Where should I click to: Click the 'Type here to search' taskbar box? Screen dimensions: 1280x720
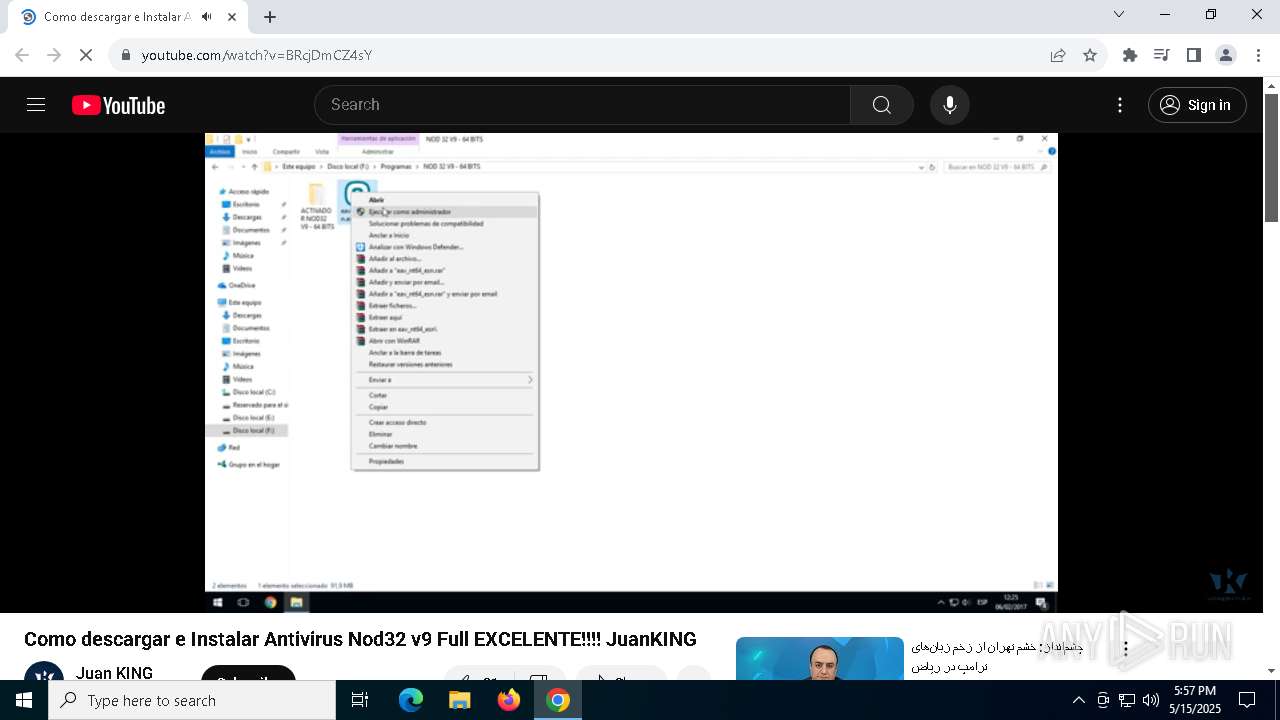coord(192,700)
